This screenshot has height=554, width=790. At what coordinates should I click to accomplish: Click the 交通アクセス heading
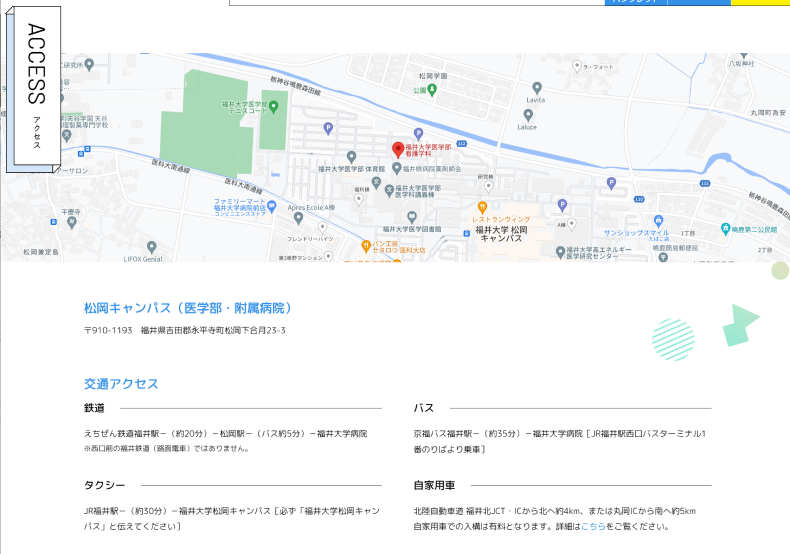121,384
